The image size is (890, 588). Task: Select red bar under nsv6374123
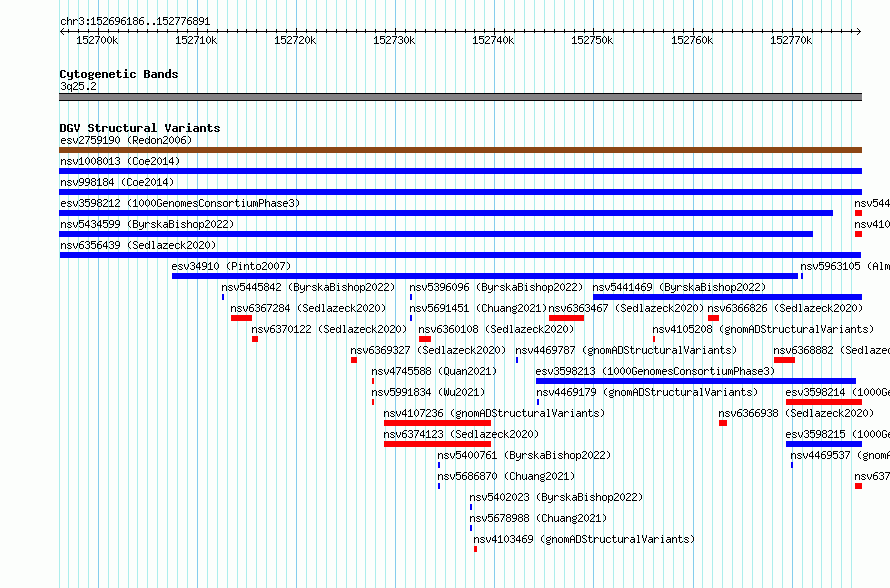(x=437, y=444)
